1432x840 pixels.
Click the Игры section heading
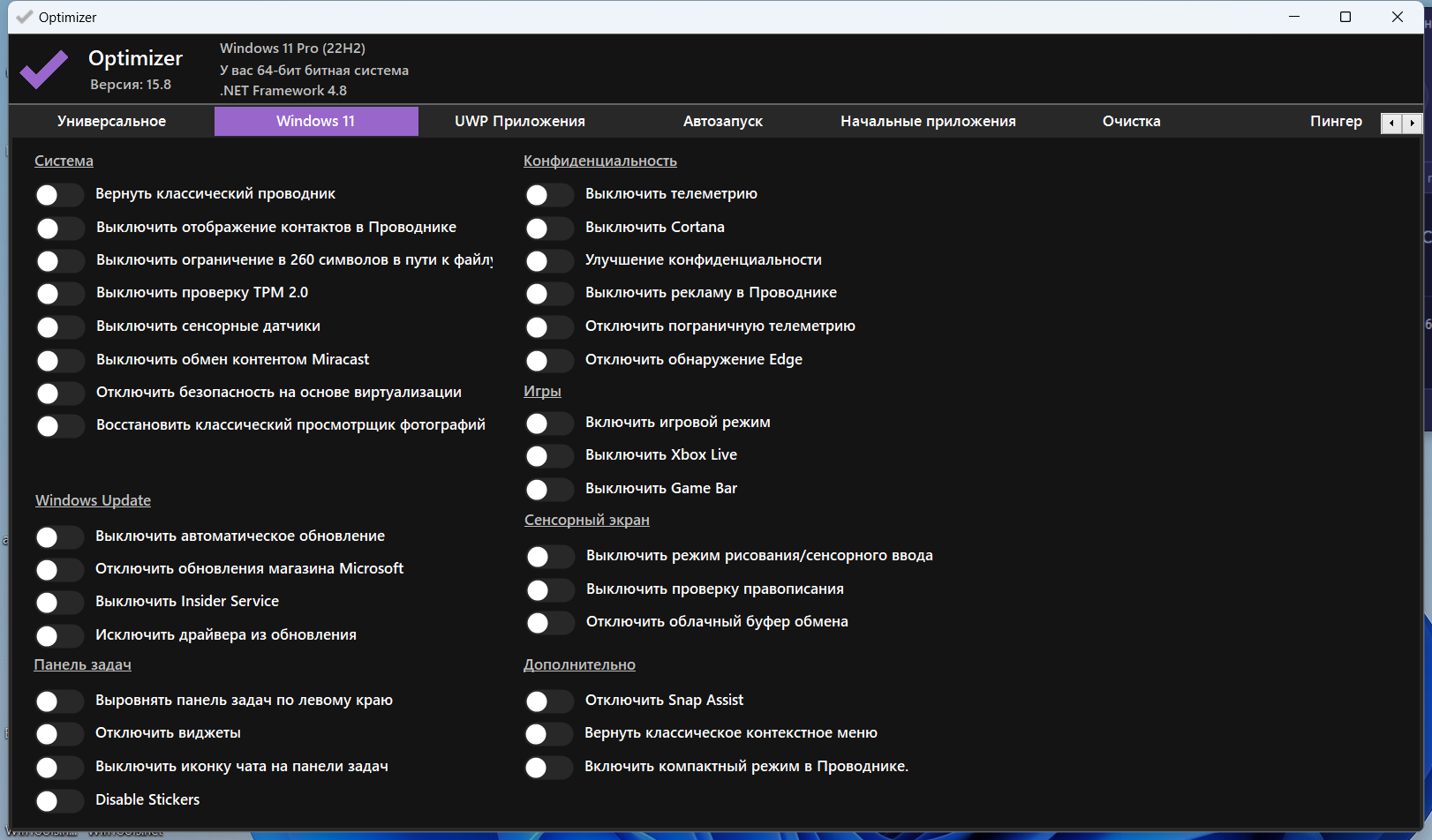542,391
